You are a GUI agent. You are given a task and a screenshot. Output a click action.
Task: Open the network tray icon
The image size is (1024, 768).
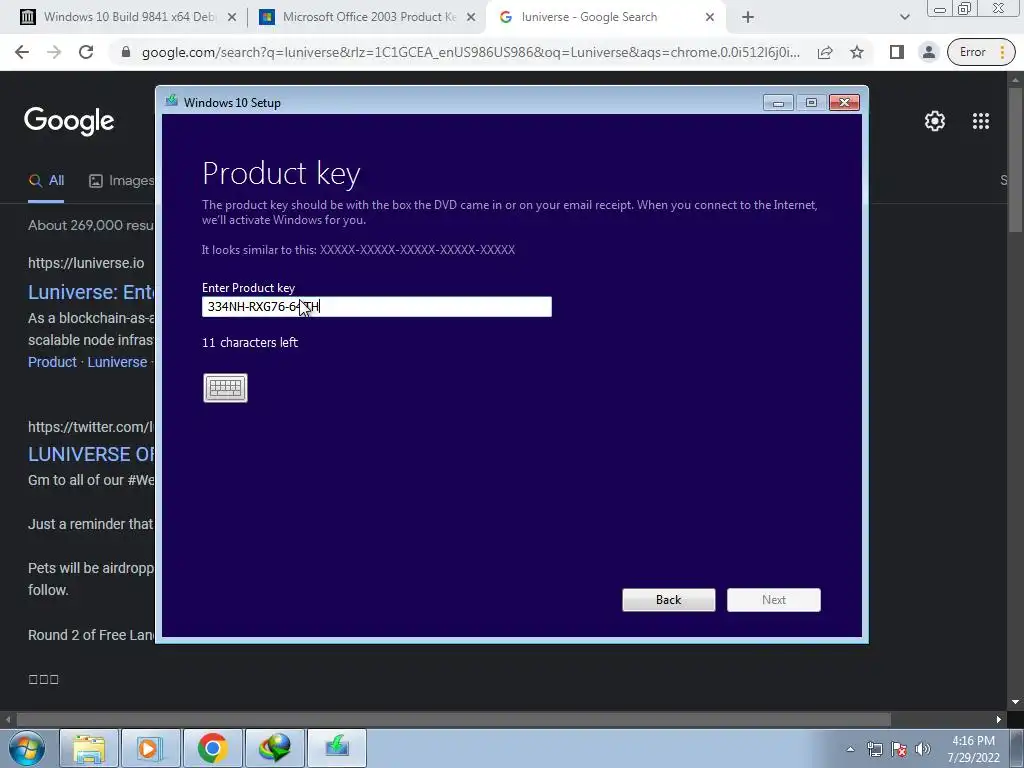click(x=874, y=749)
